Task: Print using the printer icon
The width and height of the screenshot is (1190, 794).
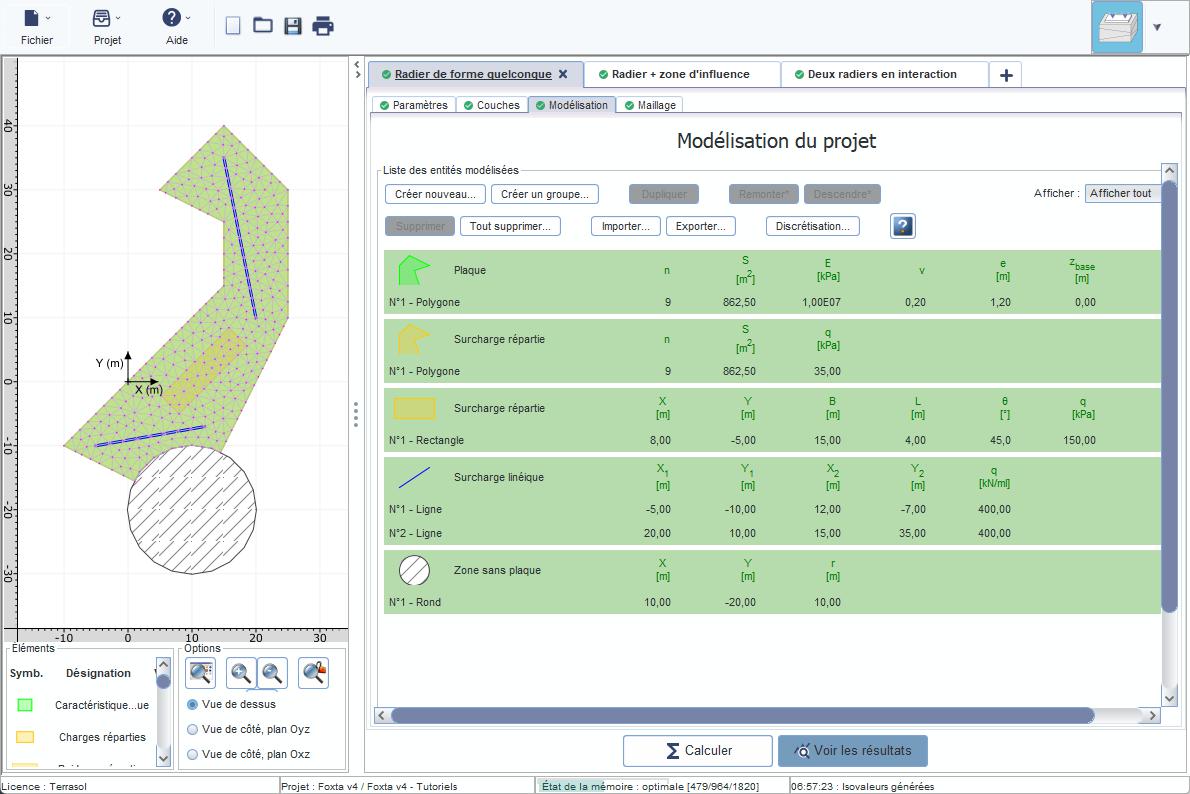Action: pyautogui.click(x=323, y=26)
